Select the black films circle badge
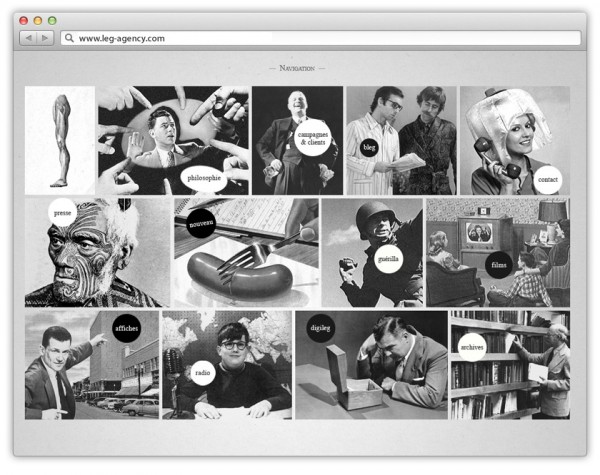 click(x=499, y=265)
